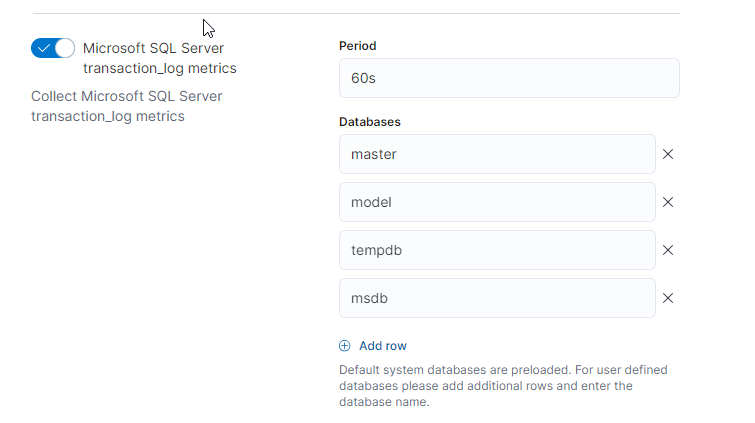
Task: Select the tempdb database input field
Action: [x=497, y=250]
